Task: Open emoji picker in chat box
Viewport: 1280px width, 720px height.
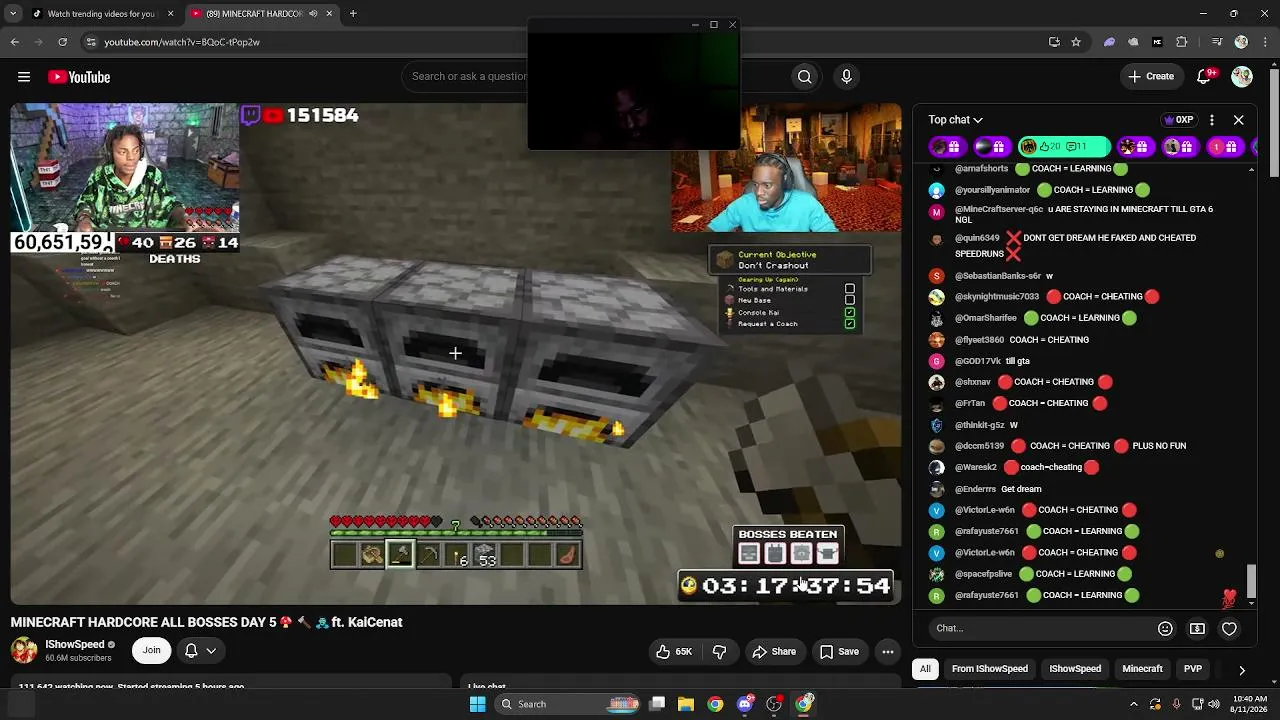Action: click(x=1165, y=628)
